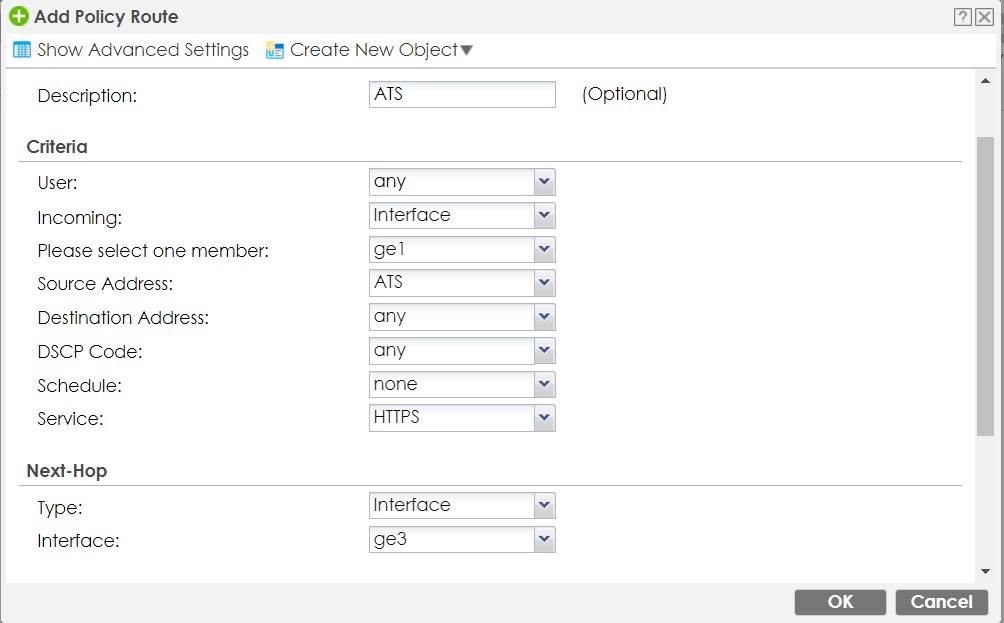Click the Show Advanced Settings icon
The width and height of the screenshot is (1004, 623).
(22, 50)
